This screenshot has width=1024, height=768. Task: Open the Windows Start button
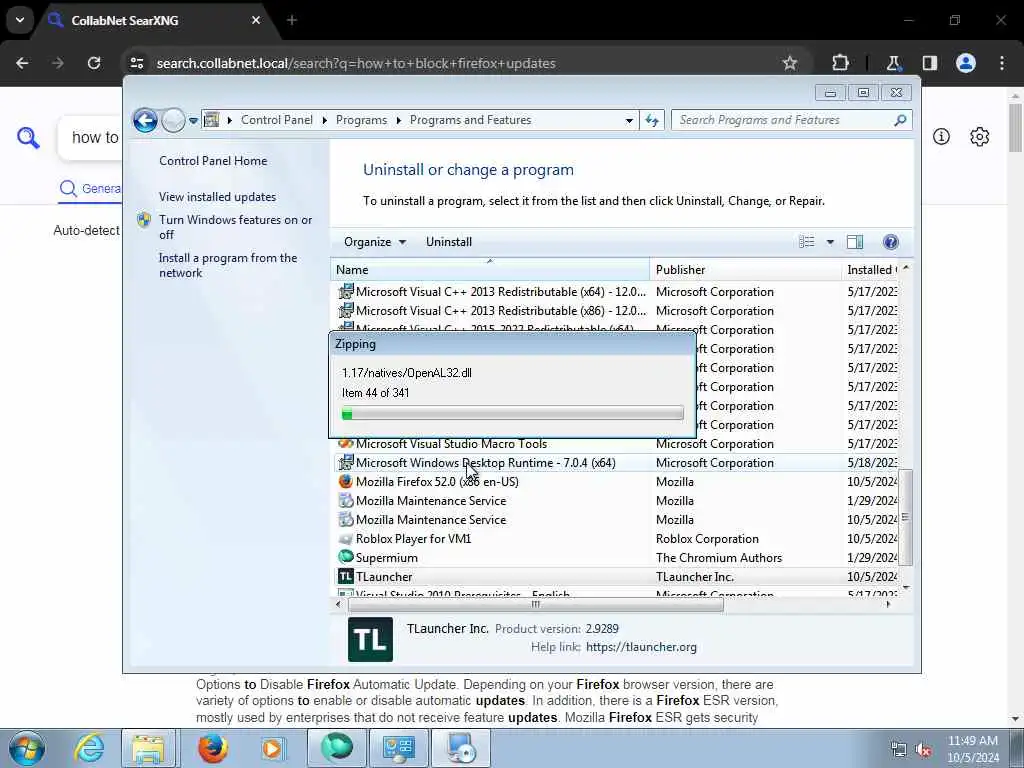click(x=26, y=748)
